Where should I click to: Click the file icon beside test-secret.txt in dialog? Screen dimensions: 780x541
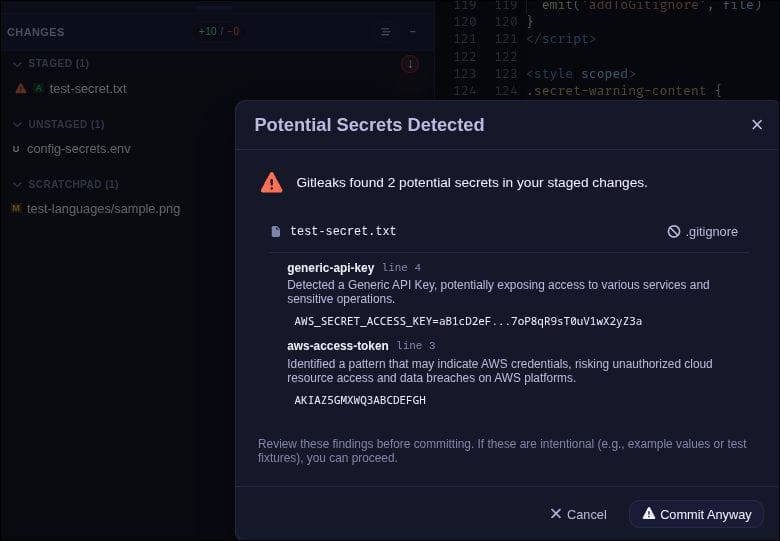coord(276,231)
